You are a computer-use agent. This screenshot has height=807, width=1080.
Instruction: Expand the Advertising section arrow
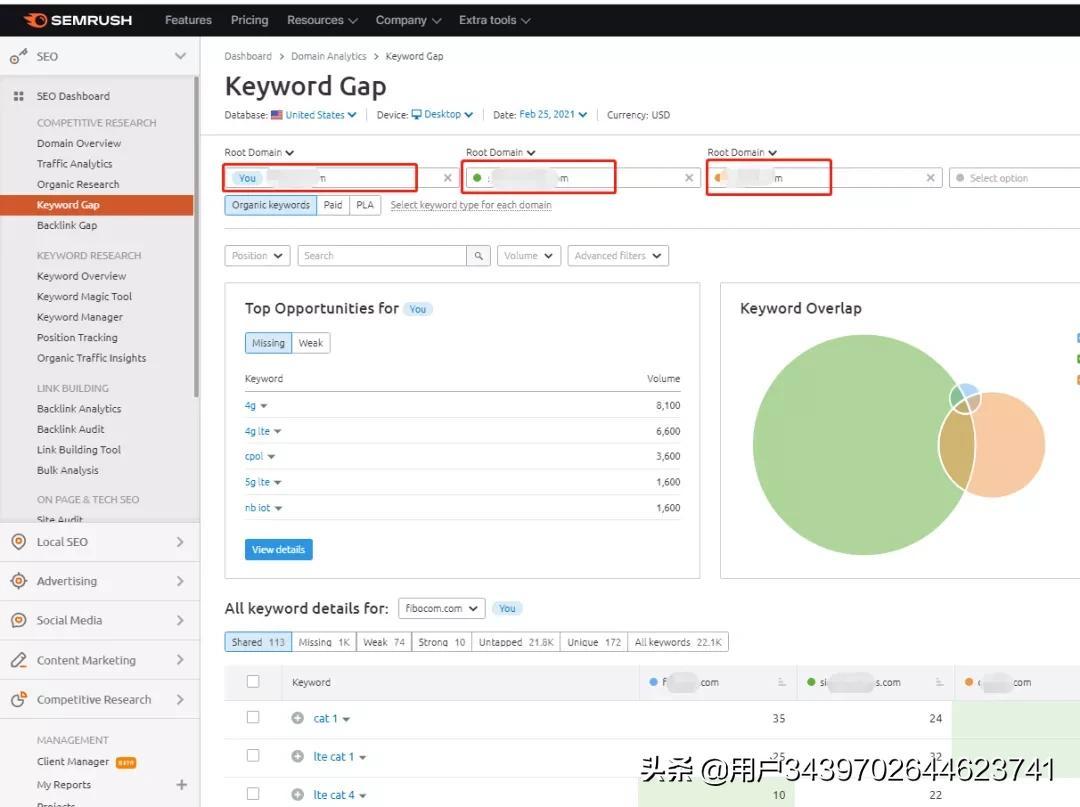point(180,581)
